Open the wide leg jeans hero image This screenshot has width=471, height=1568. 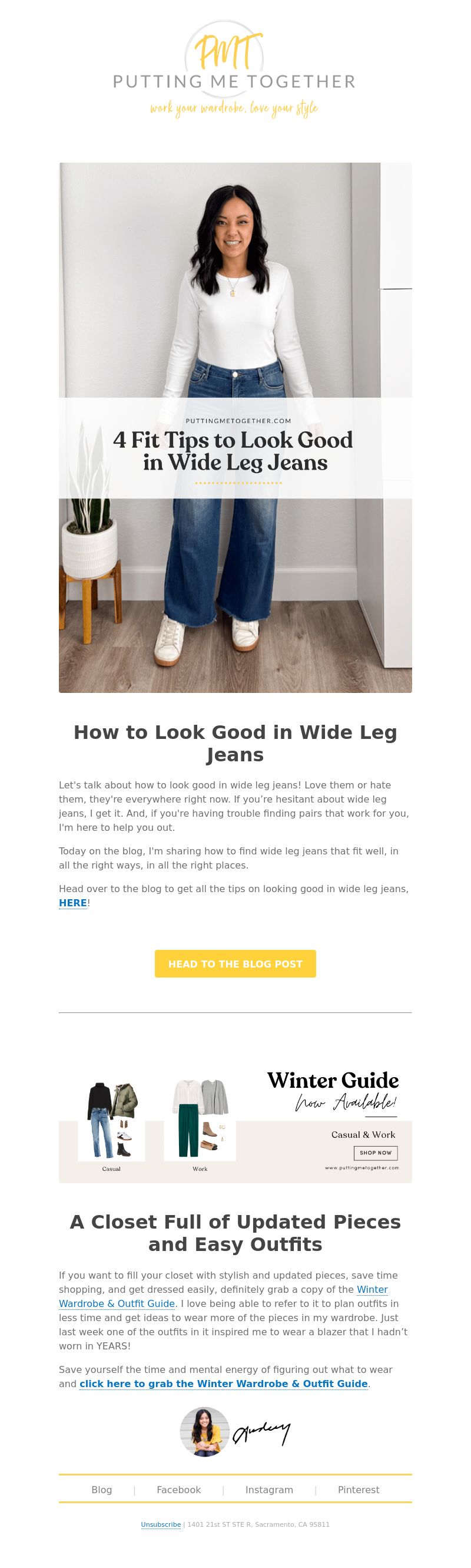coord(235,427)
